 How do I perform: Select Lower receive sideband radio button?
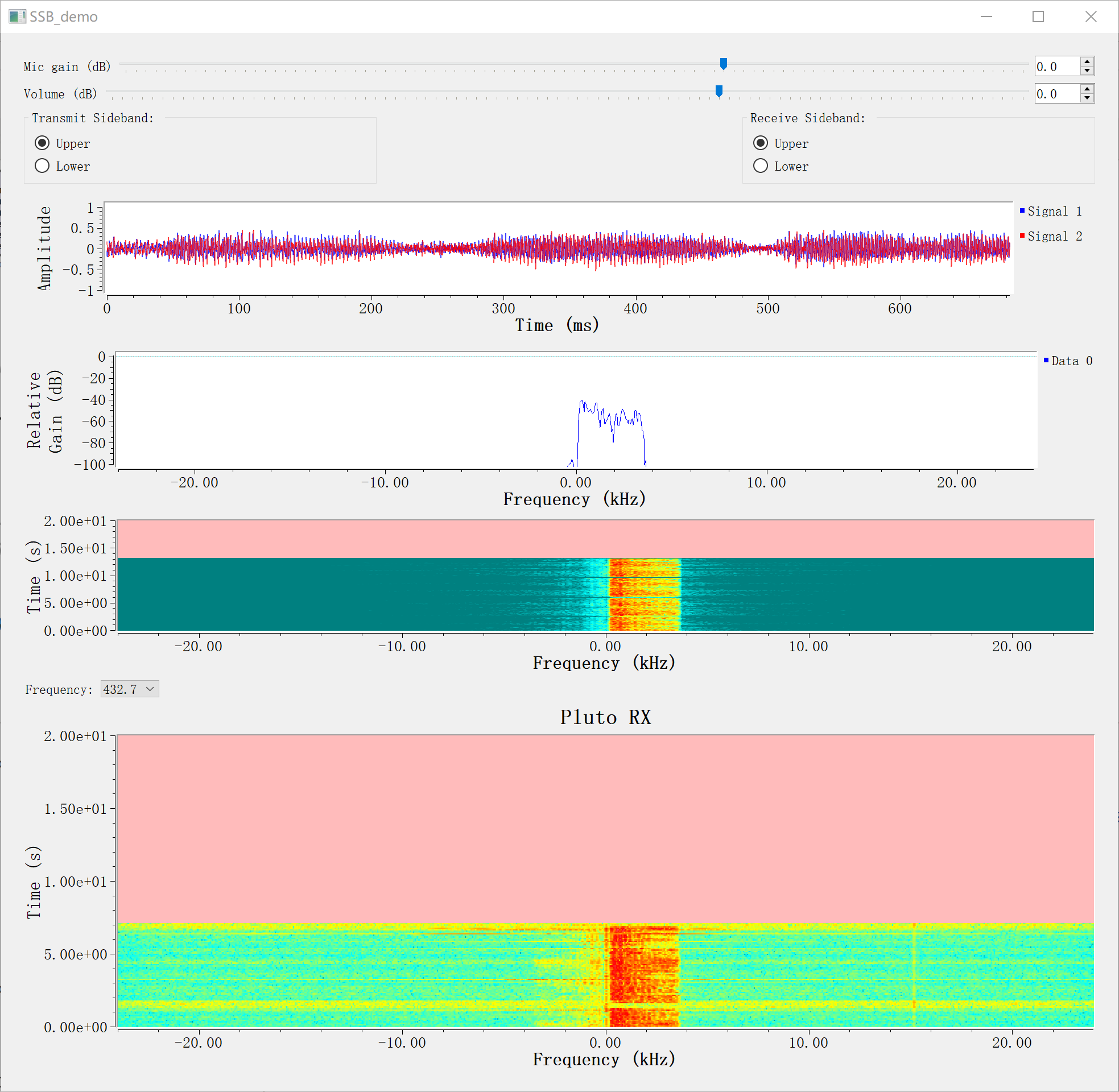coord(761,166)
